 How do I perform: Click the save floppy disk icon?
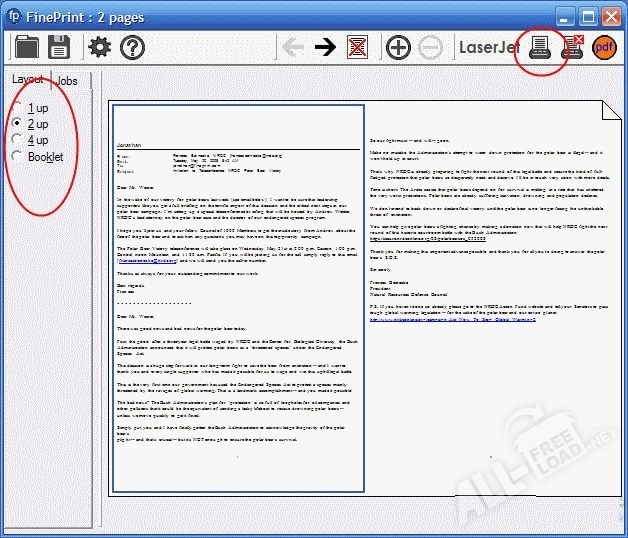pyautogui.click(x=59, y=47)
